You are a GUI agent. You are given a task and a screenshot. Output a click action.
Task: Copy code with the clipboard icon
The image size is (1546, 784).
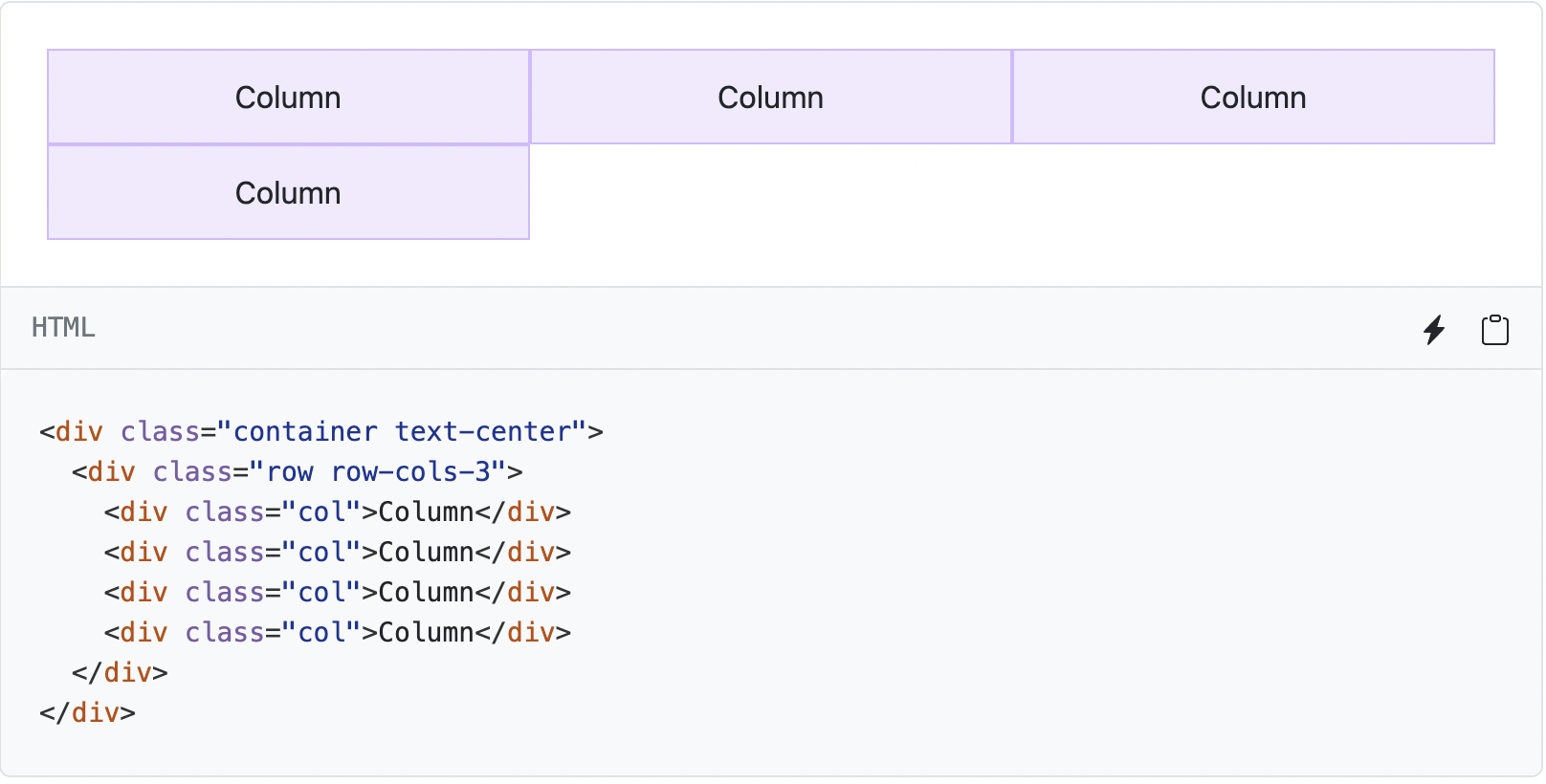coord(1494,330)
